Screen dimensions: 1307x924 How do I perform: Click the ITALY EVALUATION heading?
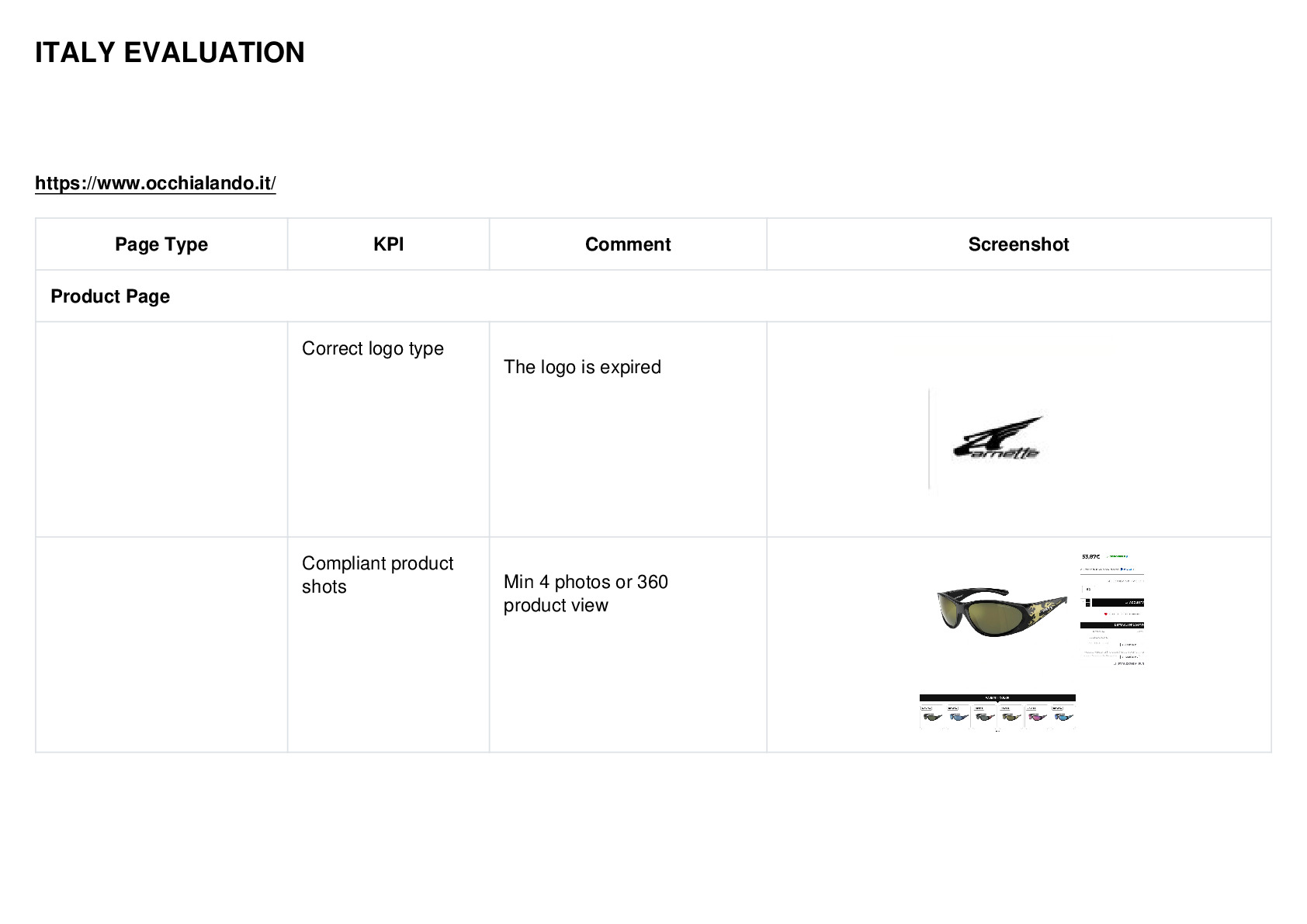(x=170, y=53)
